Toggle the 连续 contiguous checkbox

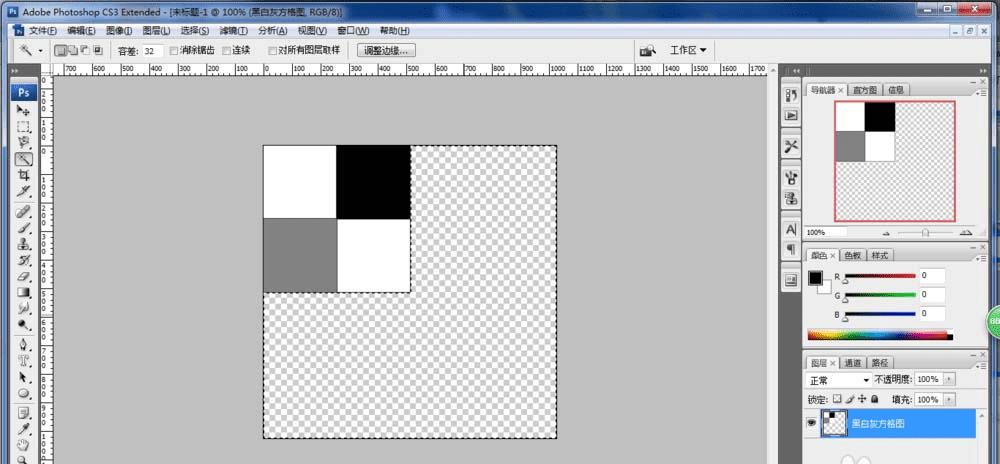(x=226, y=50)
